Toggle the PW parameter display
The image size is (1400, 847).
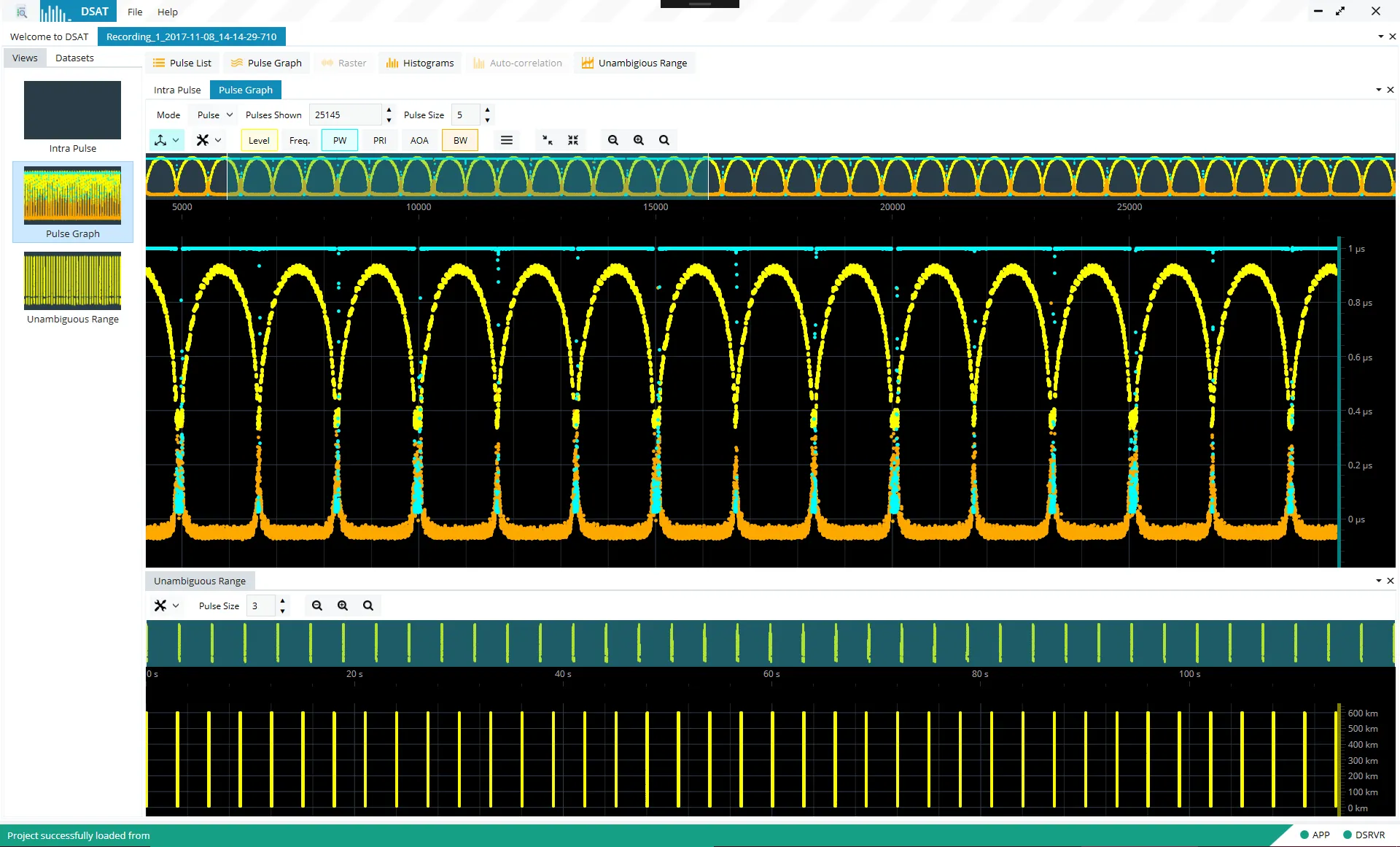340,140
